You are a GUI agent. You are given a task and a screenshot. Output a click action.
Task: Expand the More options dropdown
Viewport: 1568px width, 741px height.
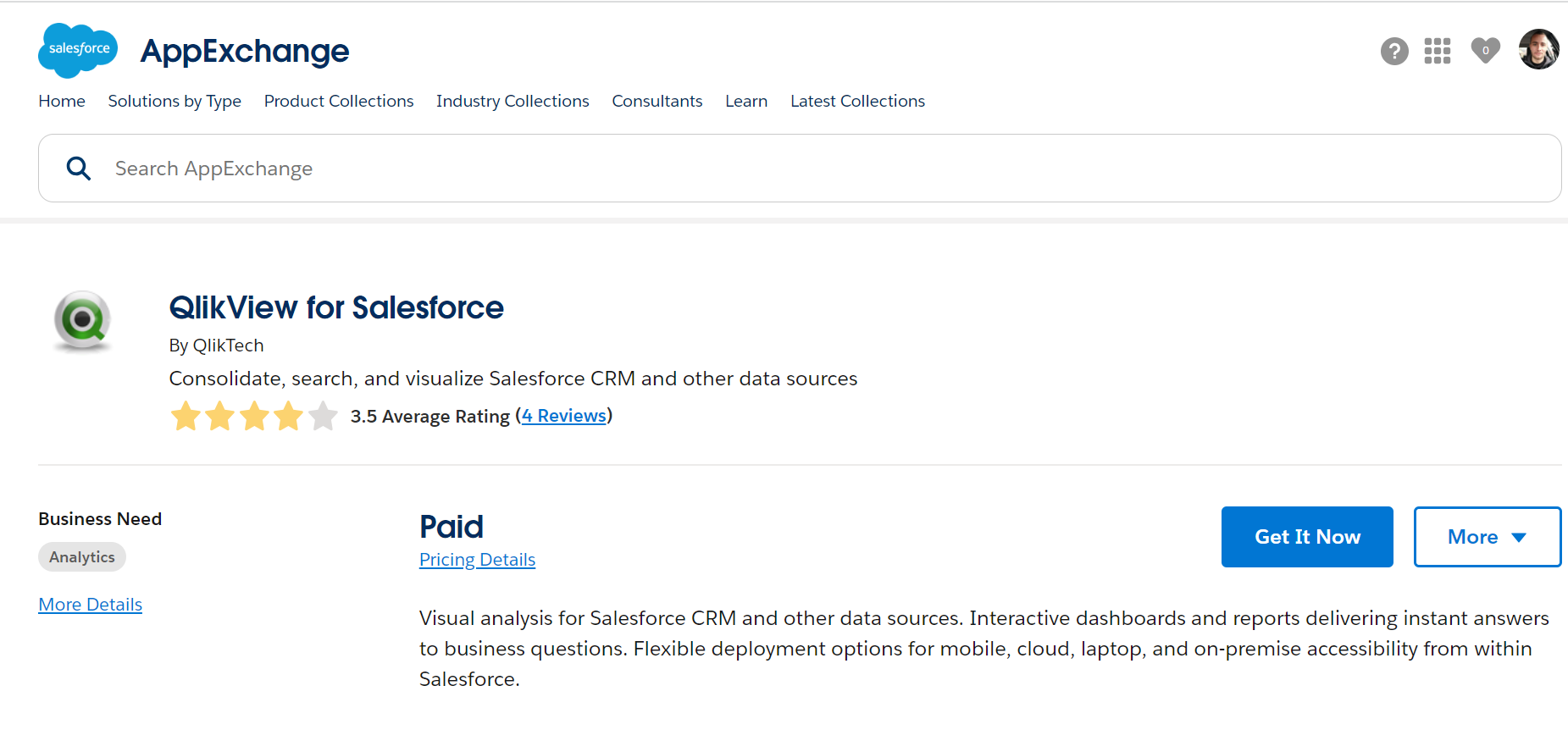click(1487, 536)
